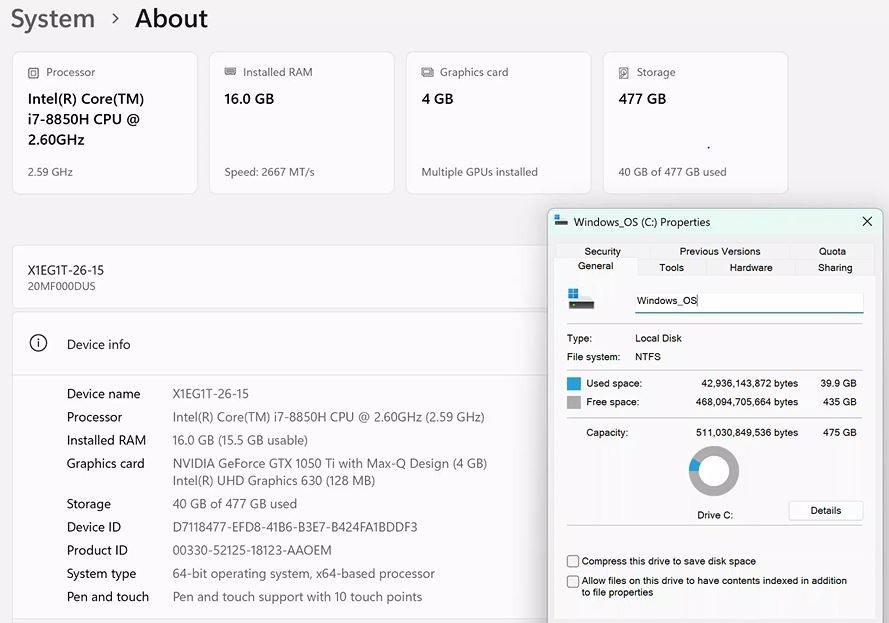This screenshot has width=889, height=623.
Task: Expand the Device info section header
Action: [x=281, y=344]
